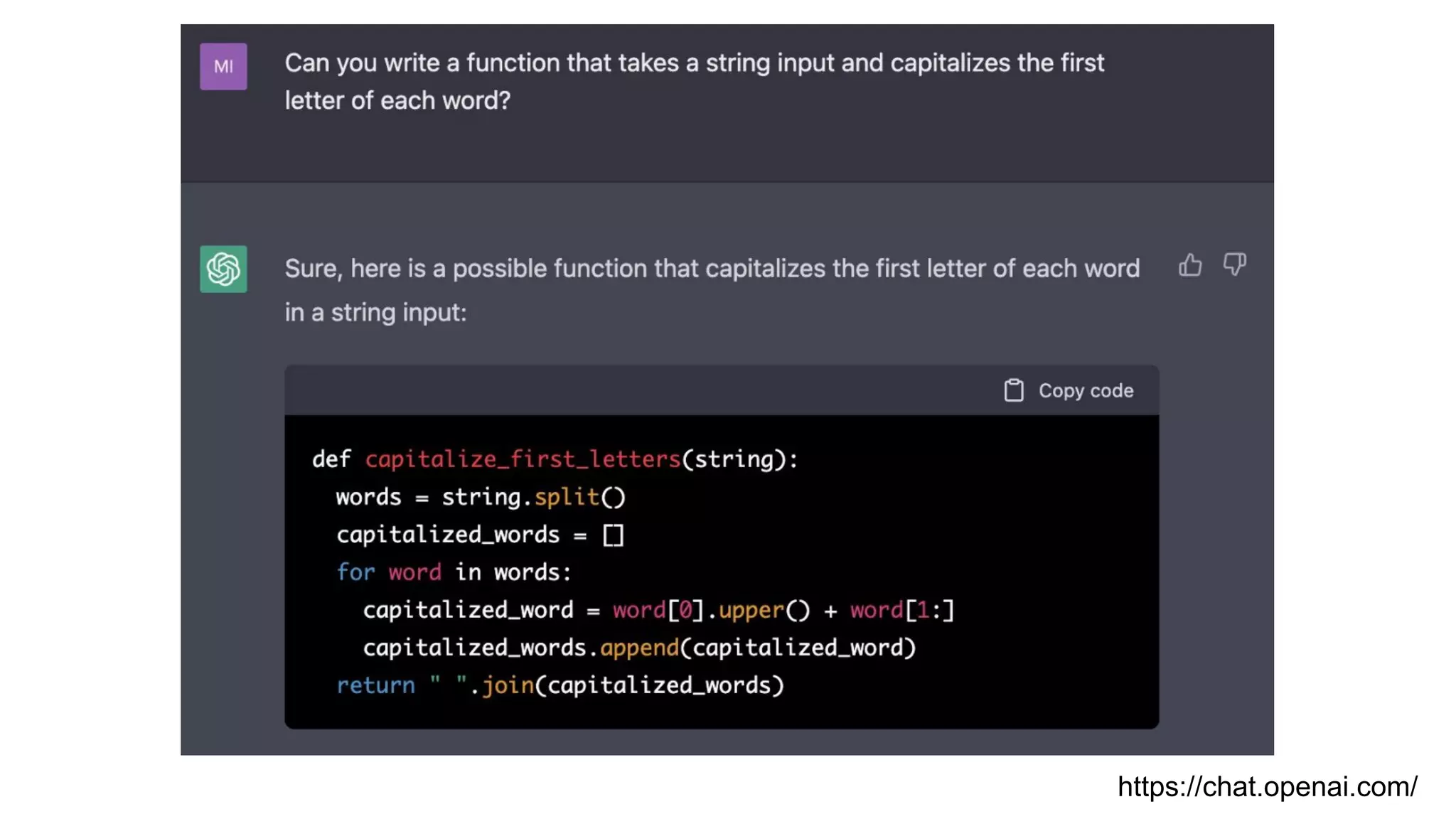The image size is (1456, 819).
Task: Click the 'words = string.split()' code line
Action: tap(481, 497)
